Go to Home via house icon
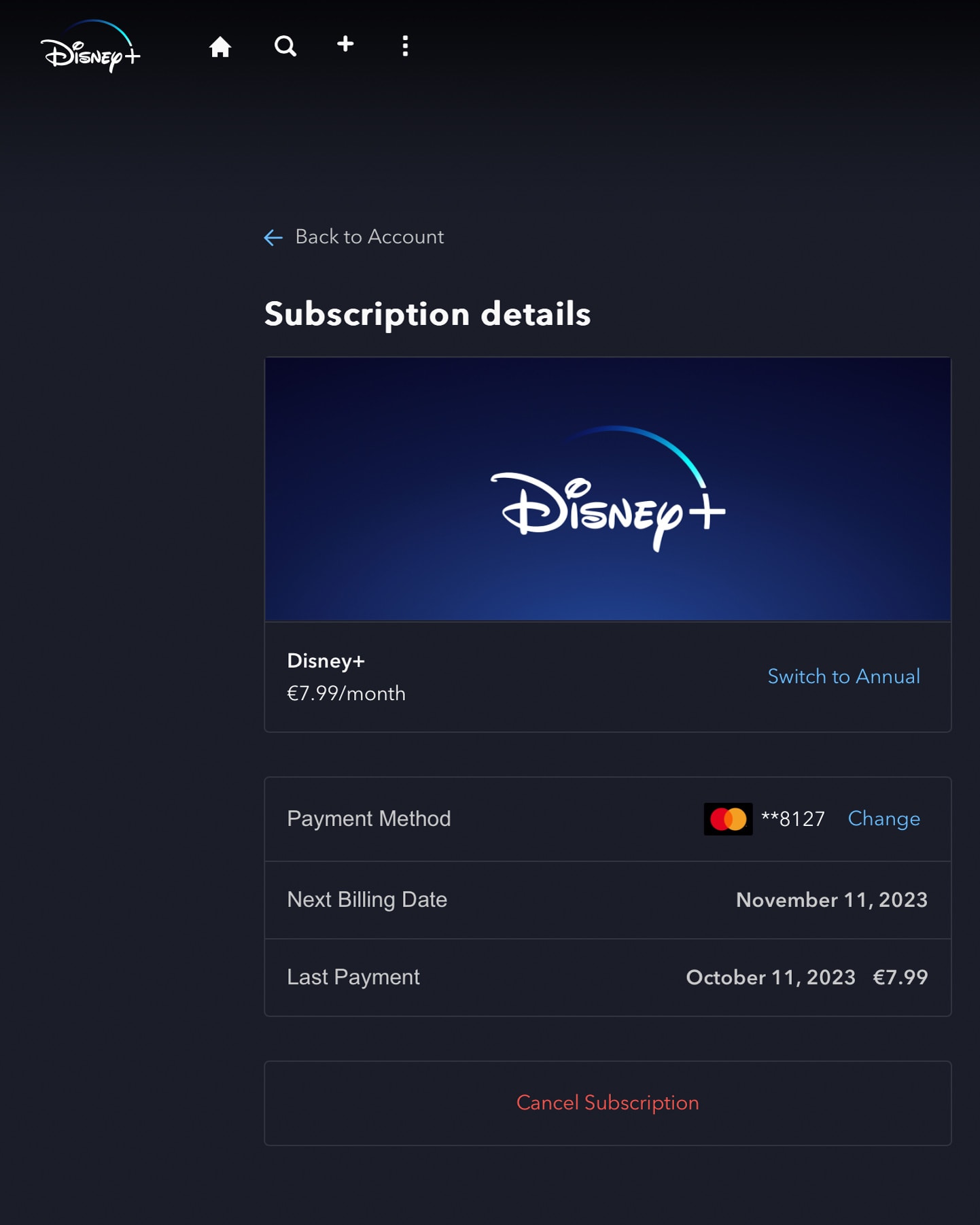Screen dimensions: 980x1225 point(220,46)
